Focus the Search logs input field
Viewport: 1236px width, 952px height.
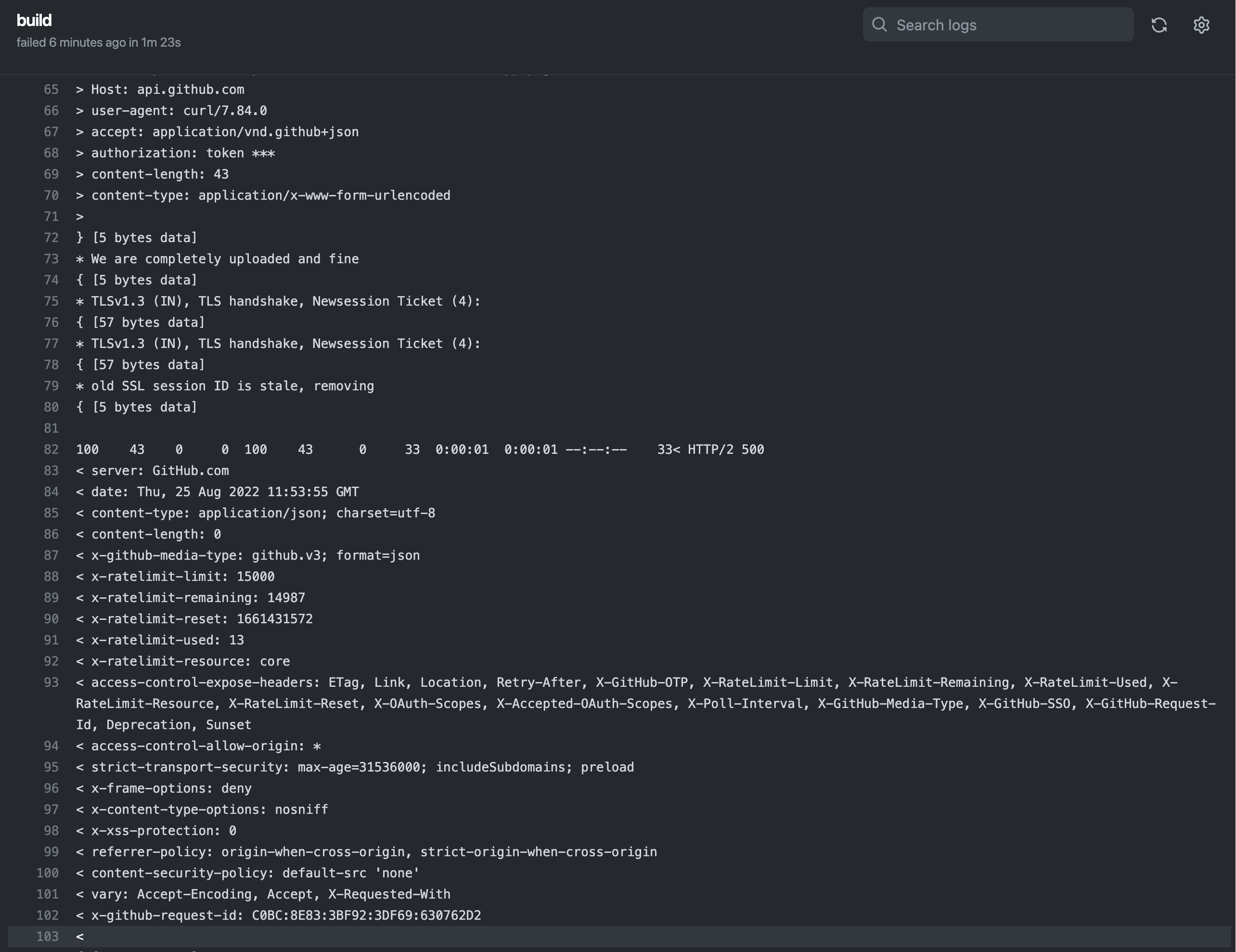[x=998, y=25]
